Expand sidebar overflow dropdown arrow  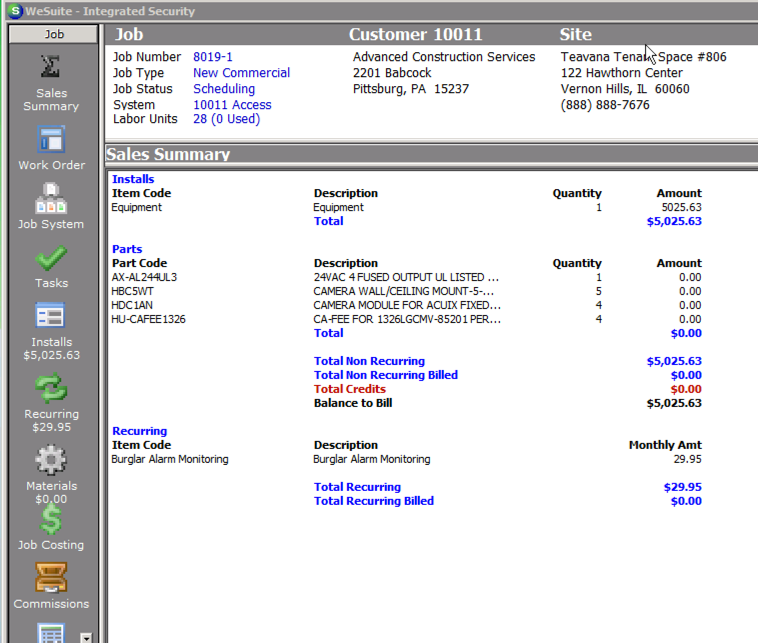coord(86,638)
